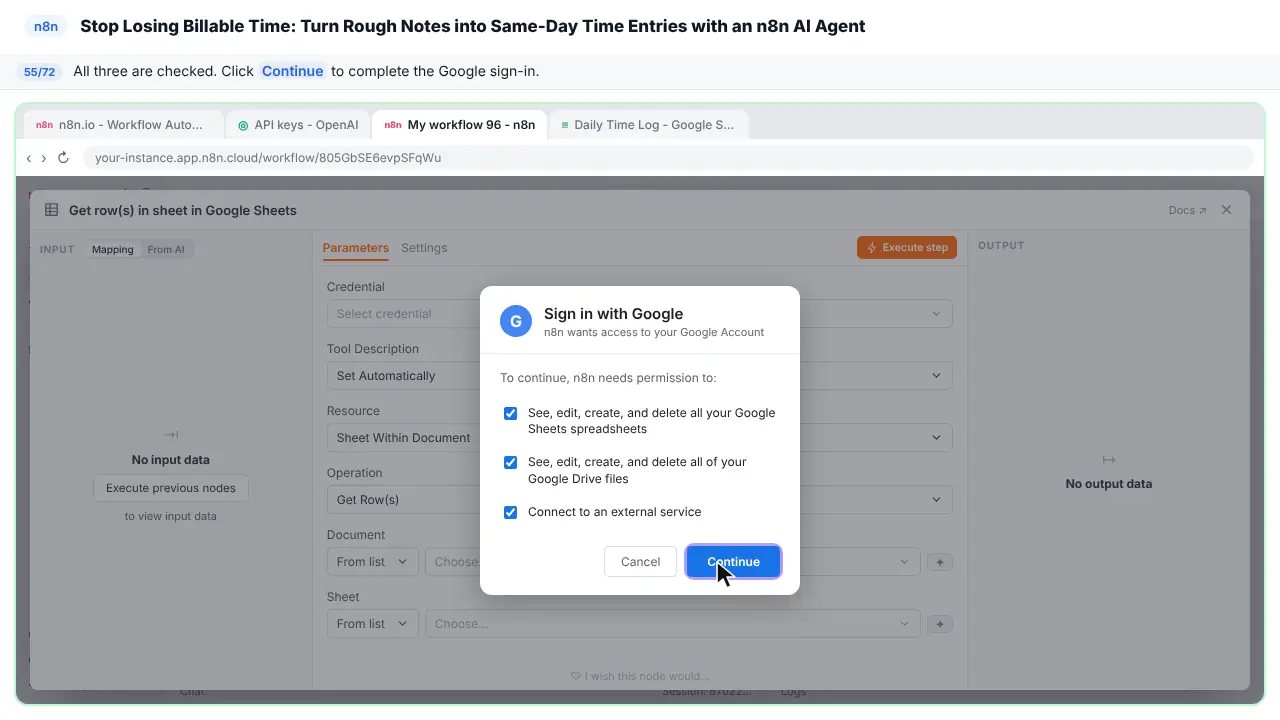Toggle the Connect to an external service checkbox

[510, 512]
